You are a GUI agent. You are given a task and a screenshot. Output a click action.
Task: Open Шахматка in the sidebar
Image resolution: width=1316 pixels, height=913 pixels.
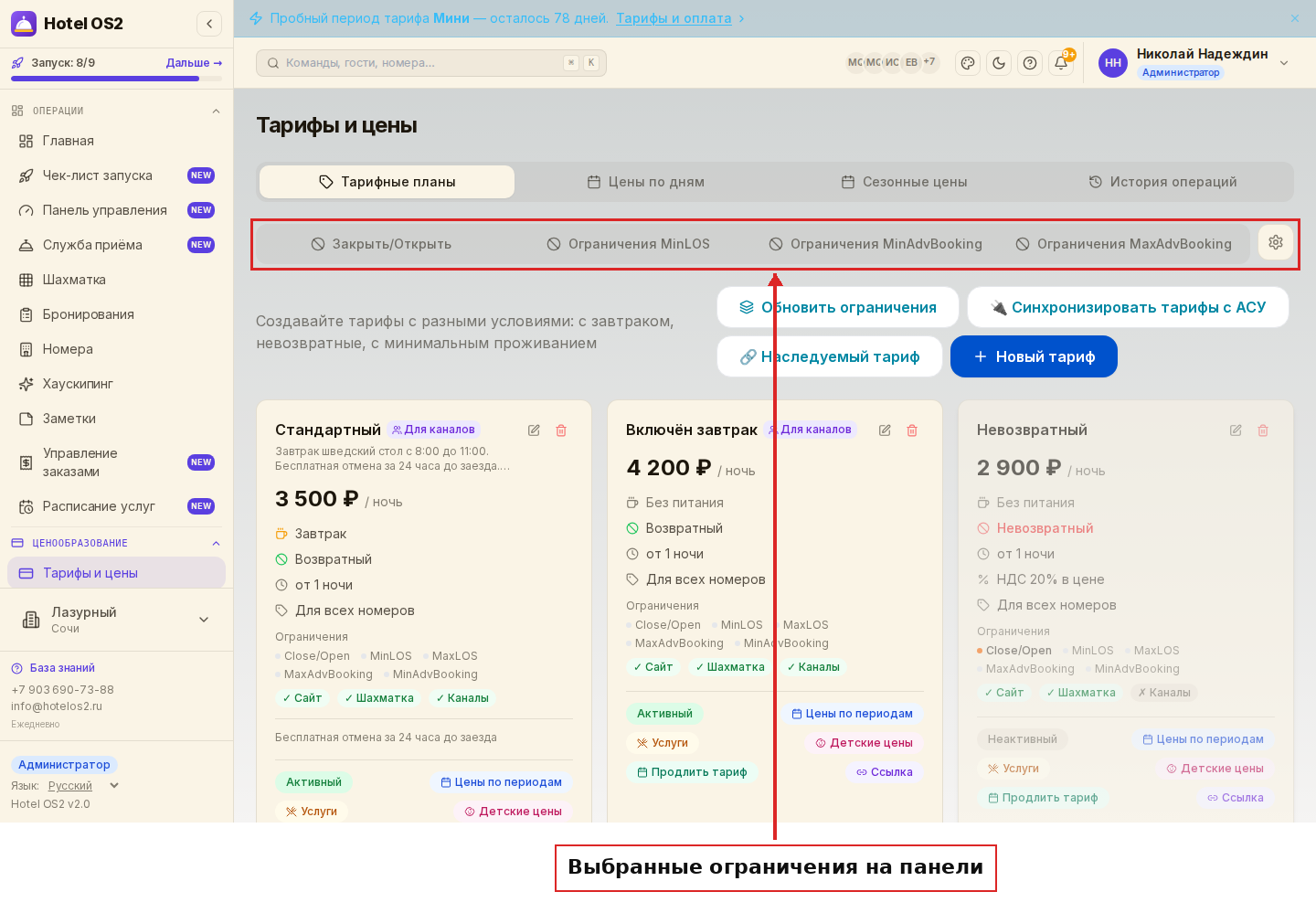pos(116,280)
